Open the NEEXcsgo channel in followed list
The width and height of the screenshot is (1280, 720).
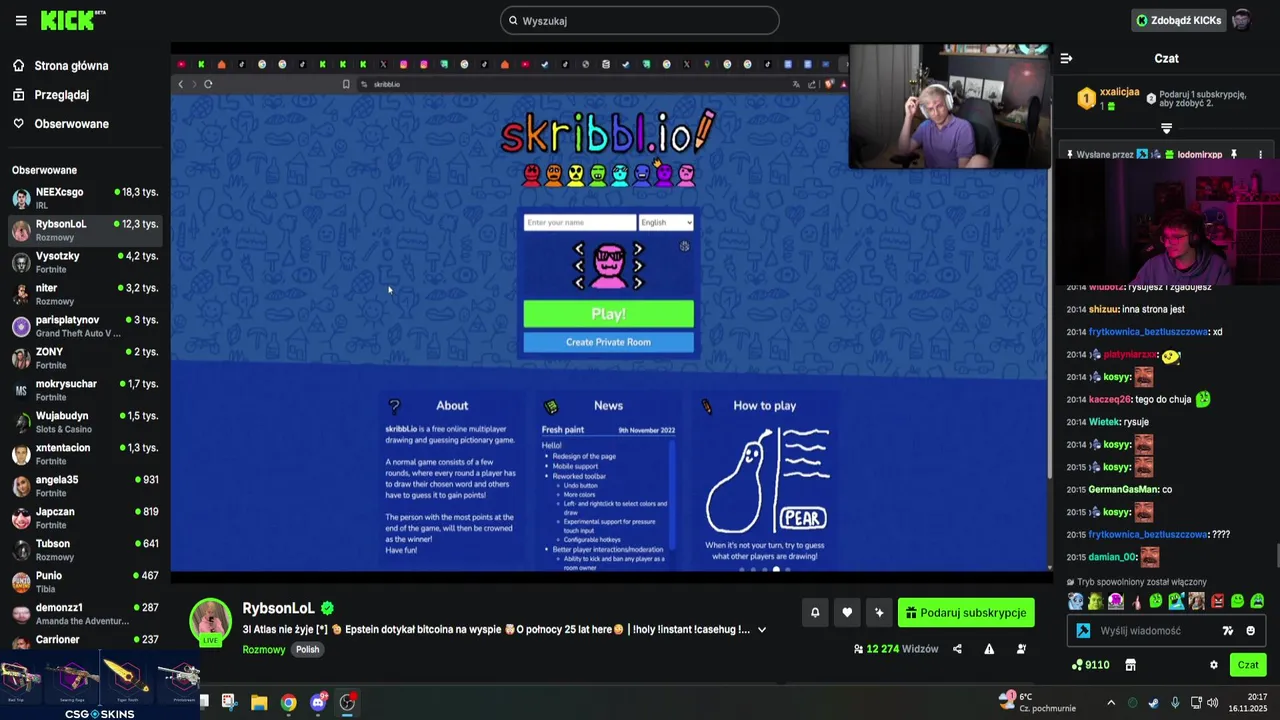[x=85, y=198]
